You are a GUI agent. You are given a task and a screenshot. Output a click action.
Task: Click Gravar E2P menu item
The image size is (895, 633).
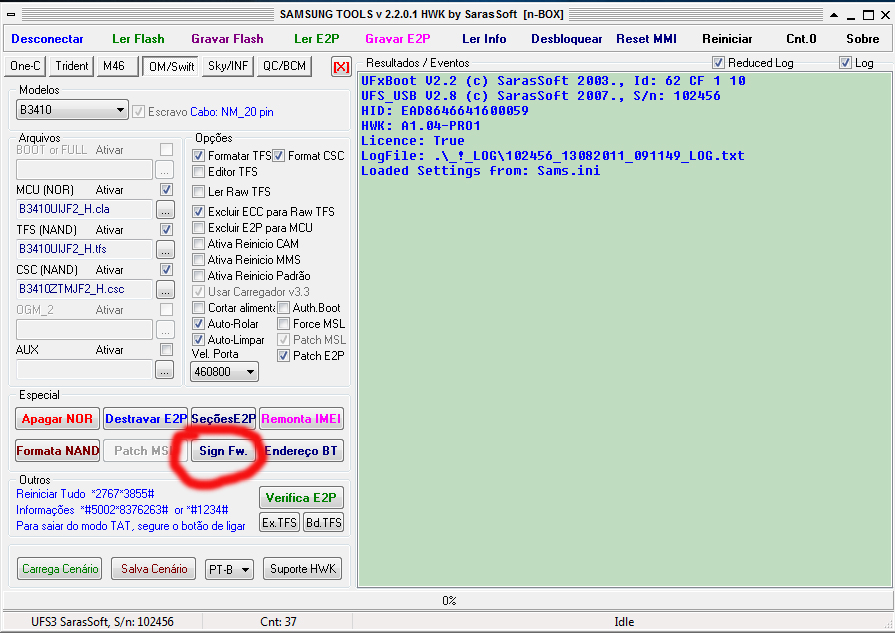[398, 39]
